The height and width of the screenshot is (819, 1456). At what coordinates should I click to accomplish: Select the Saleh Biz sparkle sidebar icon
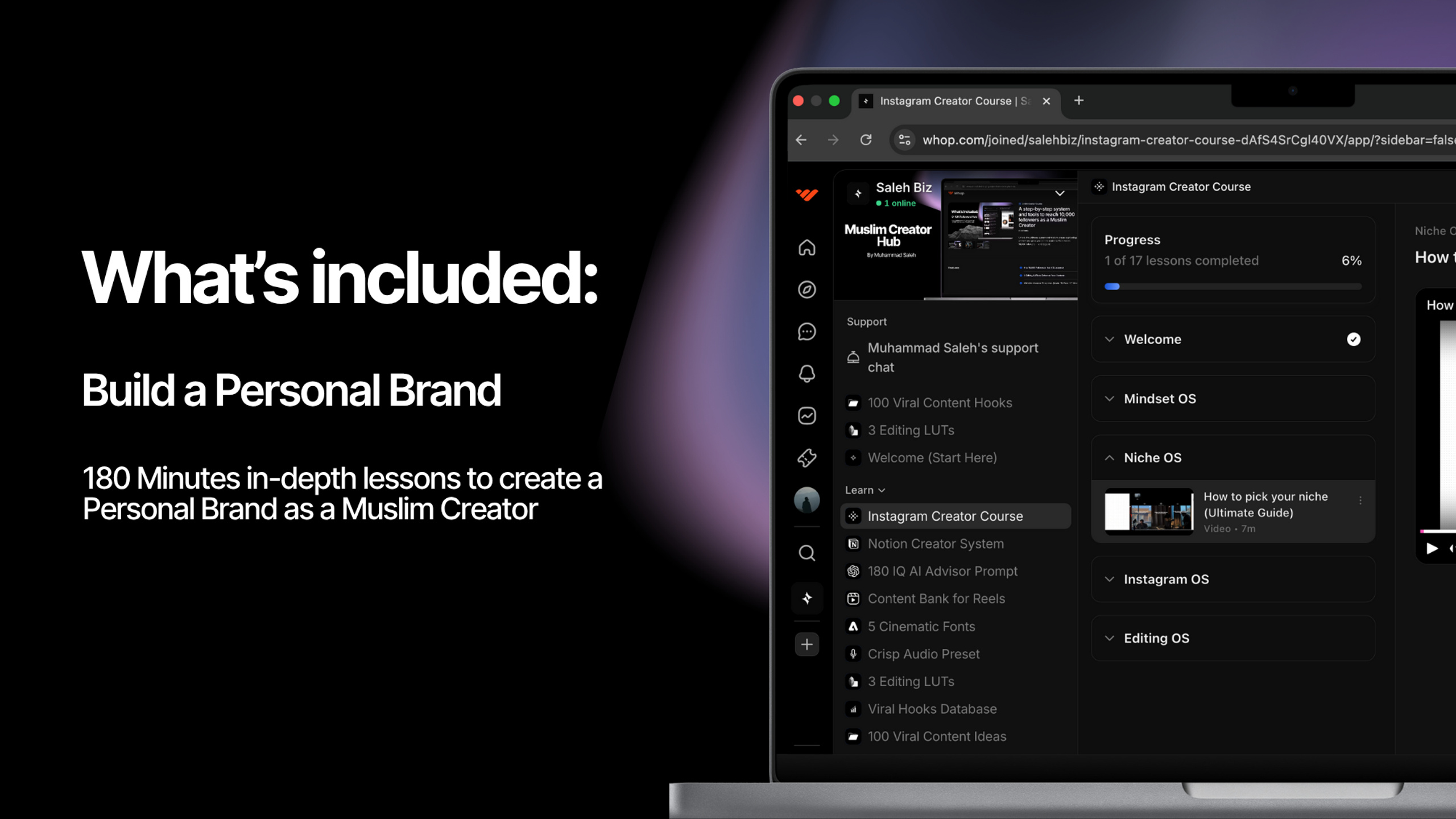(x=806, y=598)
